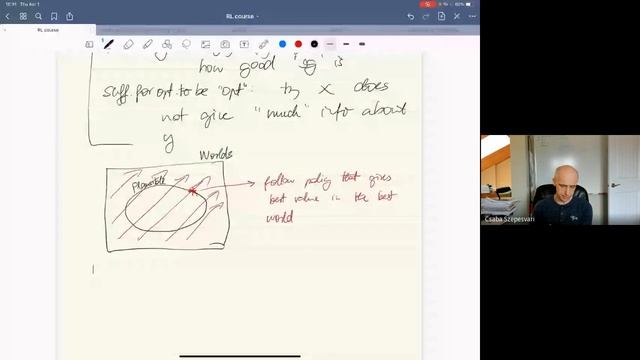Pick the black pen color
Screen dimensions: 640x360
[x=314, y=44]
